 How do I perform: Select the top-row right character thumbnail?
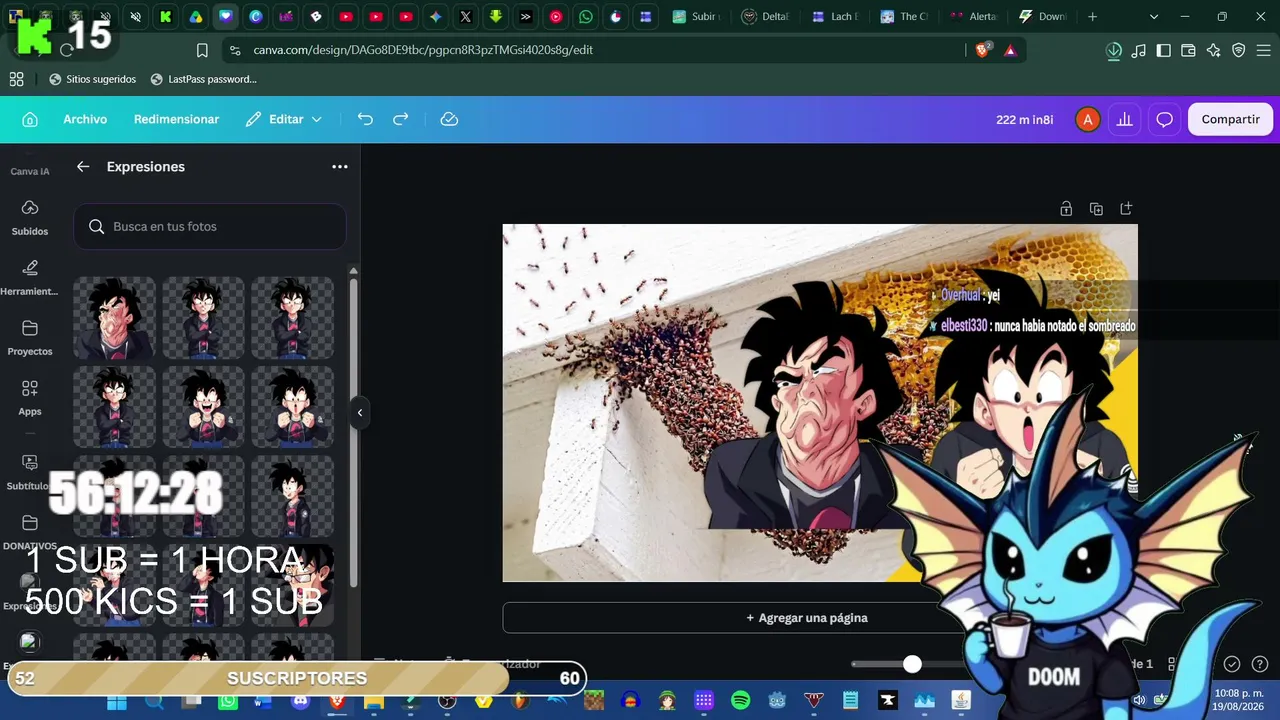[292, 318]
